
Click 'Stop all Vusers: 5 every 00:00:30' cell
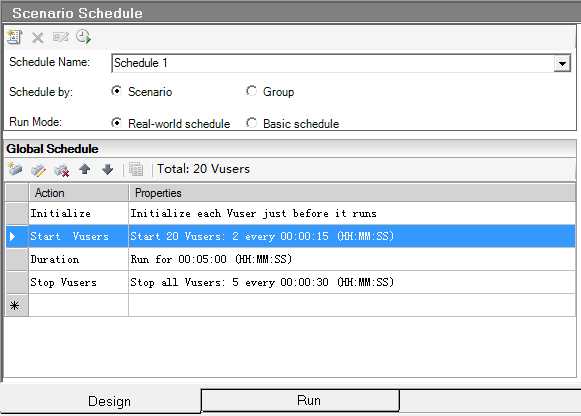click(x=352, y=282)
